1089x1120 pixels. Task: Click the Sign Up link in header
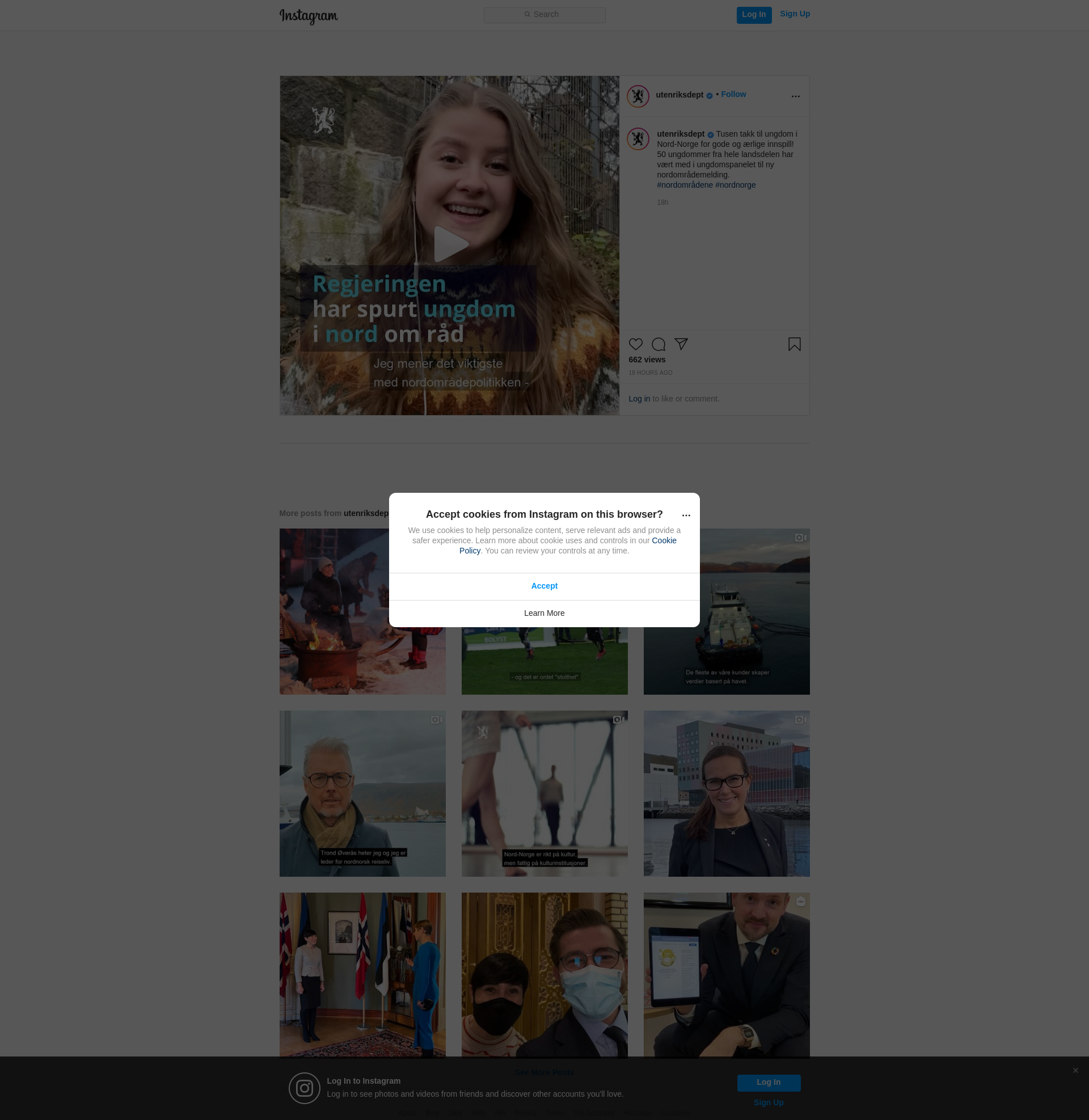point(795,14)
